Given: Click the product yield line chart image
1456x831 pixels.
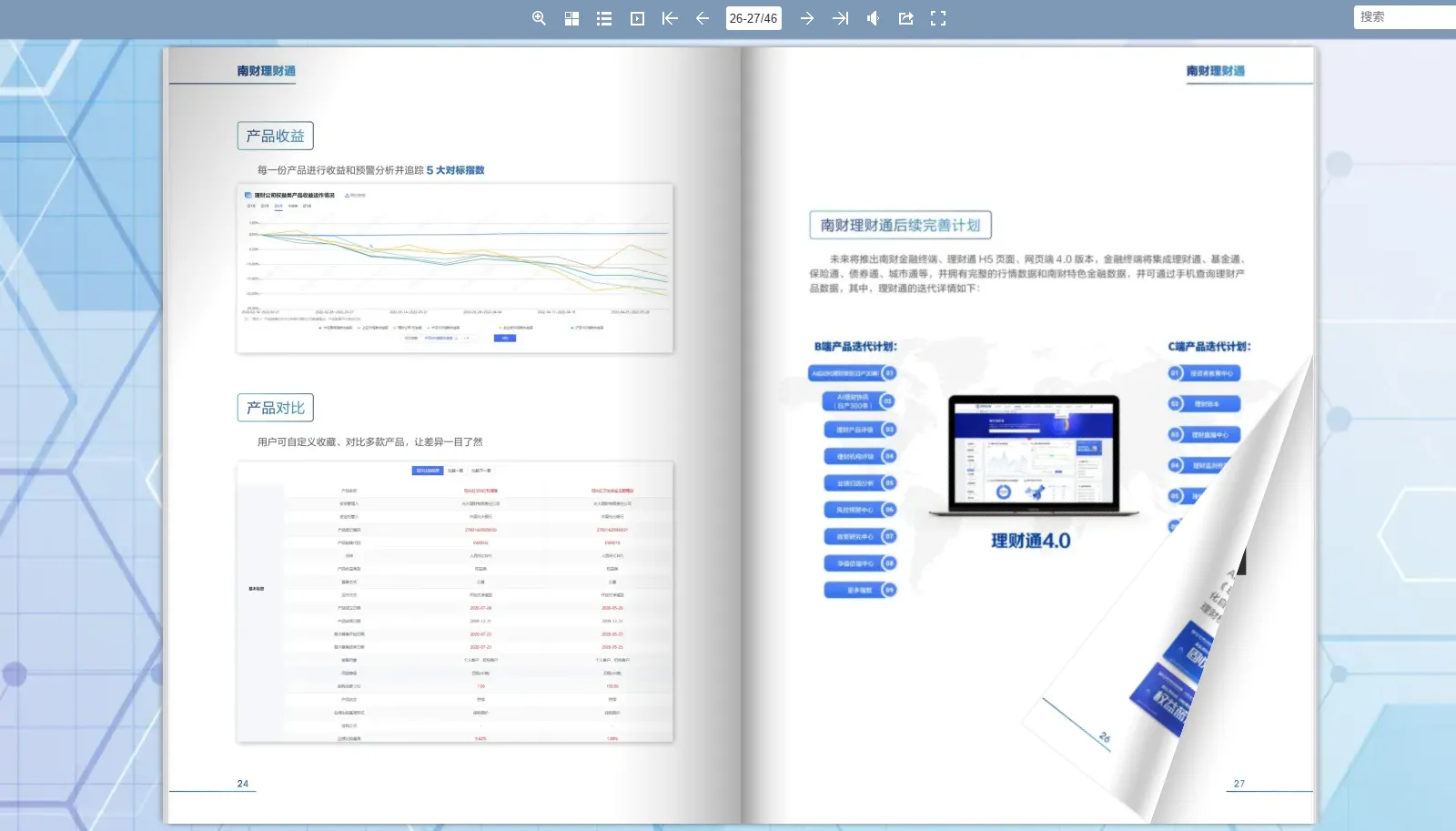Looking at the screenshot, I should (455, 269).
